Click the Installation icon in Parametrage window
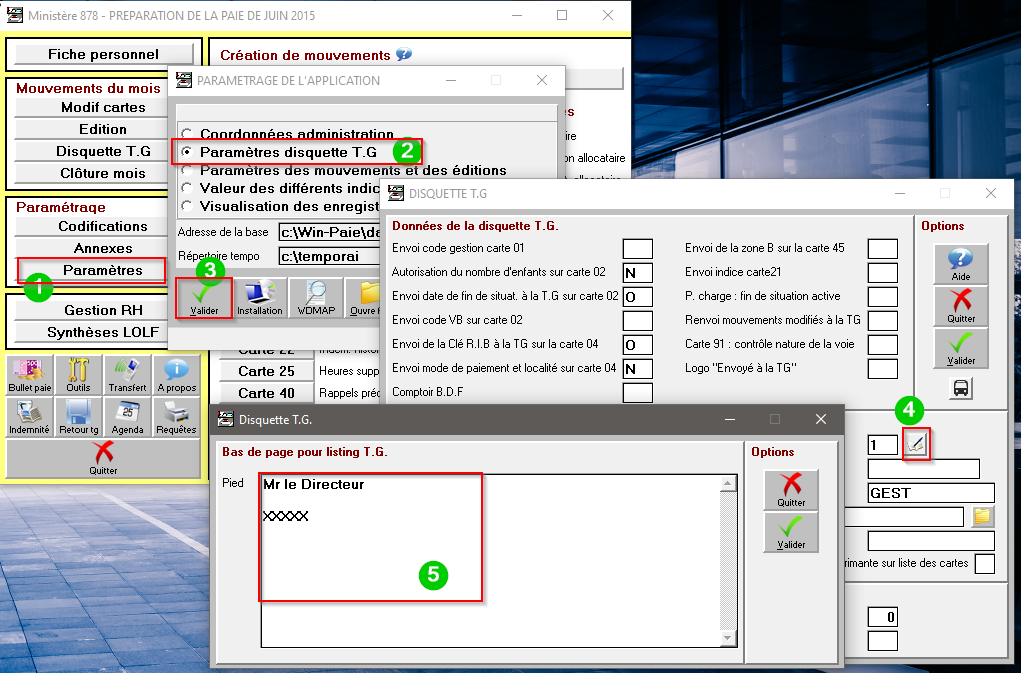 [260, 297]
